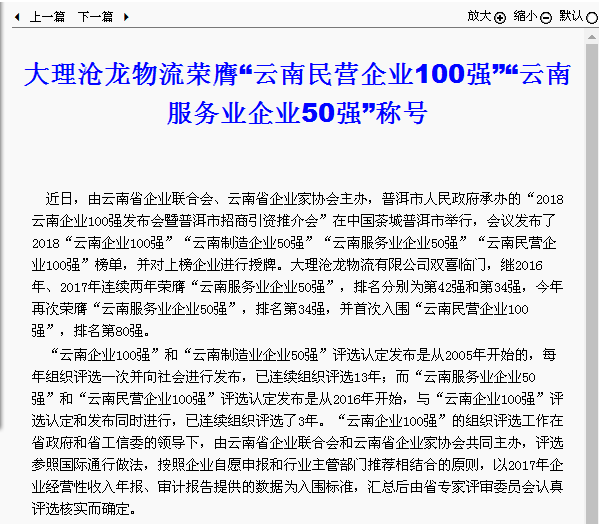Click the second paragraph about 评选认定发布

297,432
